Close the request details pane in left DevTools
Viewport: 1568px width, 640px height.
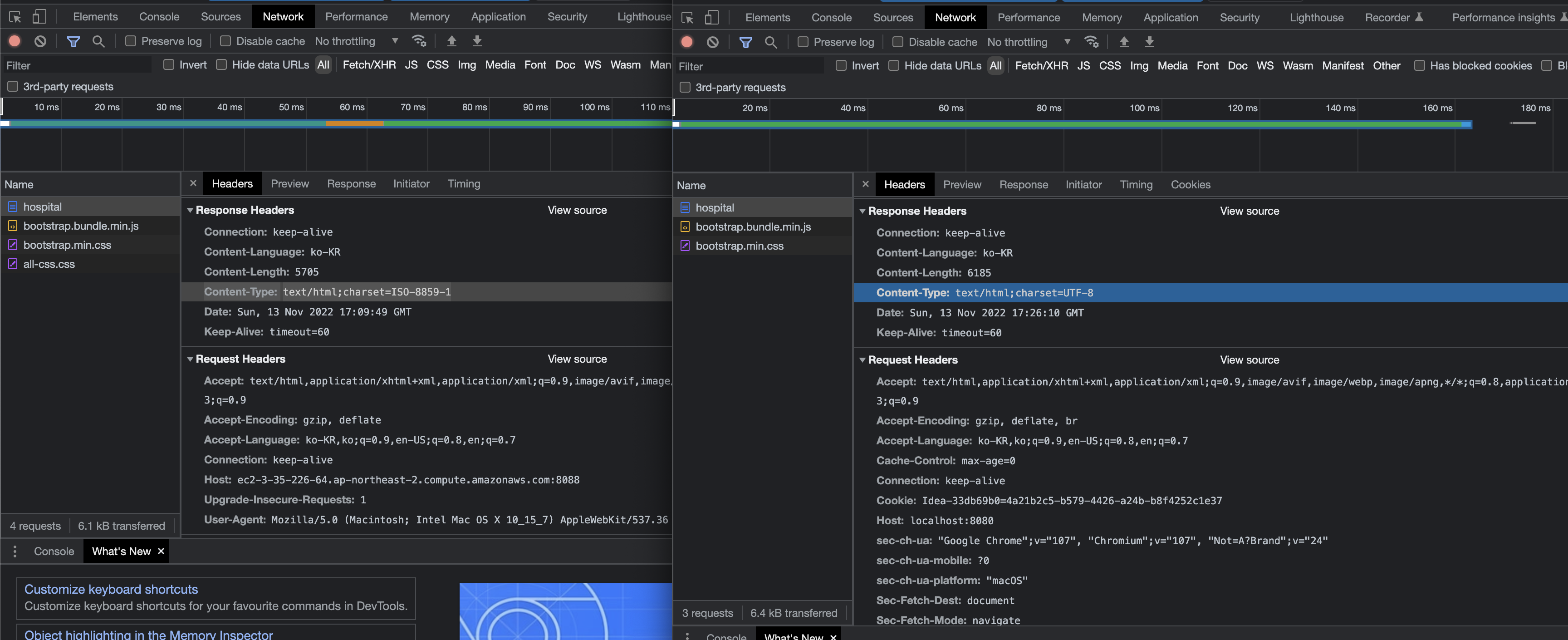tap(193, 183)
